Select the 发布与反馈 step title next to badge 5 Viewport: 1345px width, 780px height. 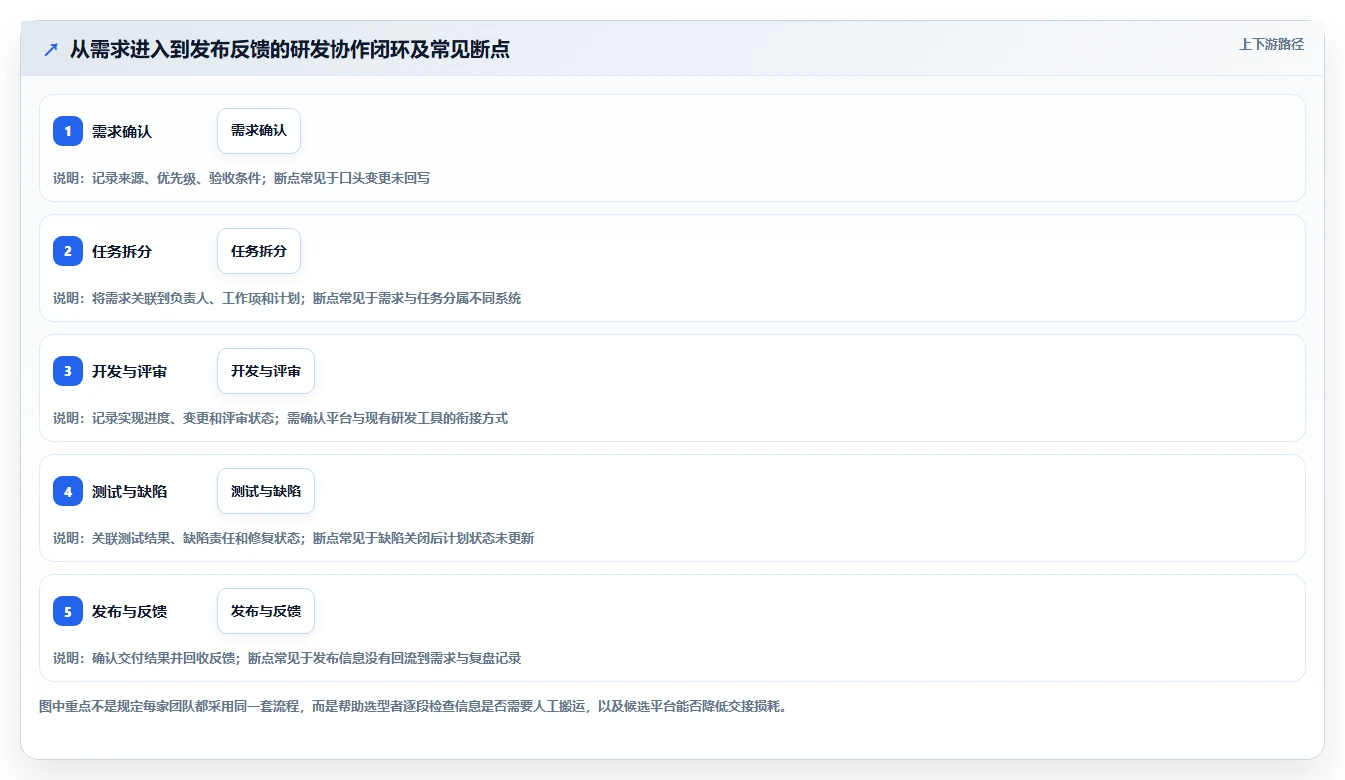pos(129,611)
